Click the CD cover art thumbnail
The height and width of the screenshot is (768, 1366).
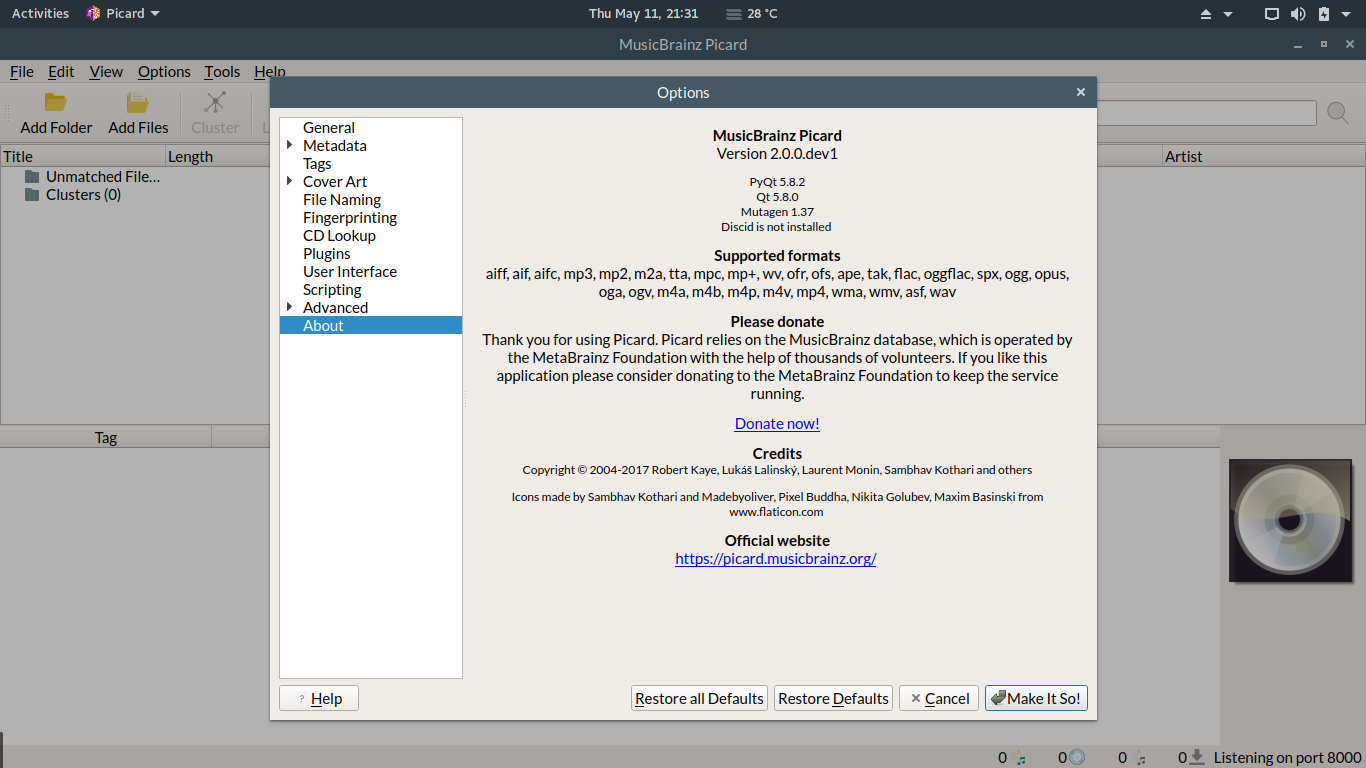[1289, 520]
